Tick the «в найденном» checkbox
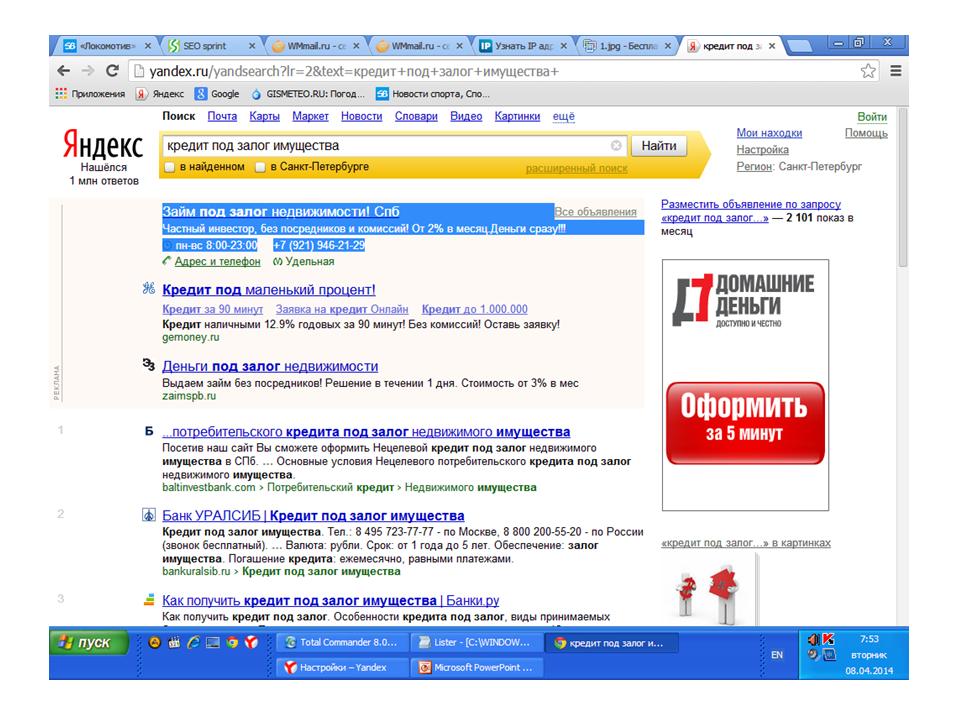Image resolution: width=960 pixels, height=720 pixels. (170, 167)
